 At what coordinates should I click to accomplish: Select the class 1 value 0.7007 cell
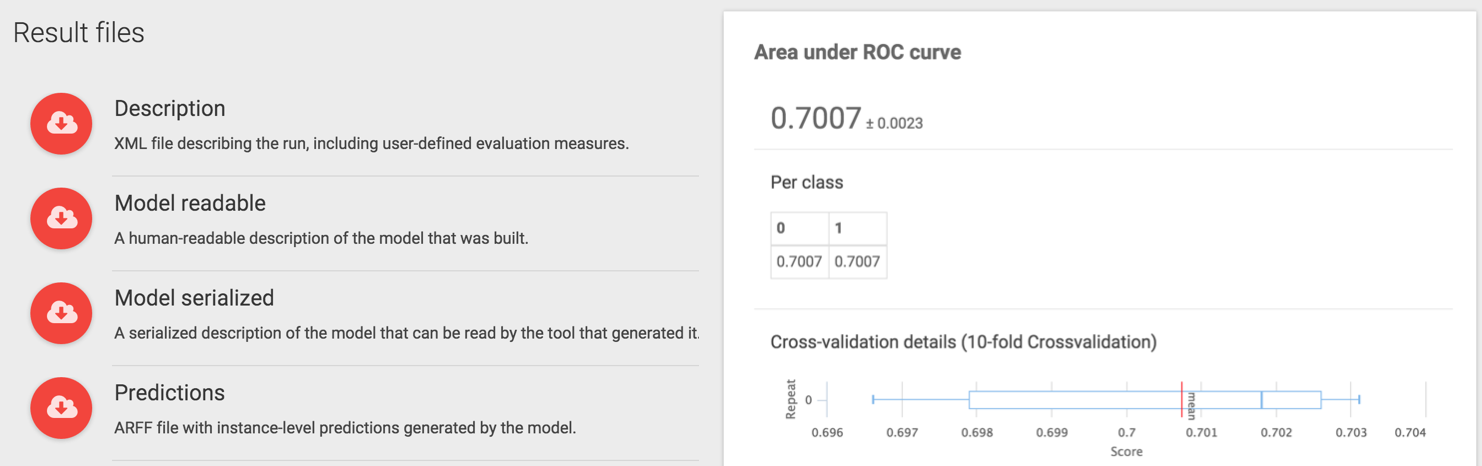pos(857,262)
